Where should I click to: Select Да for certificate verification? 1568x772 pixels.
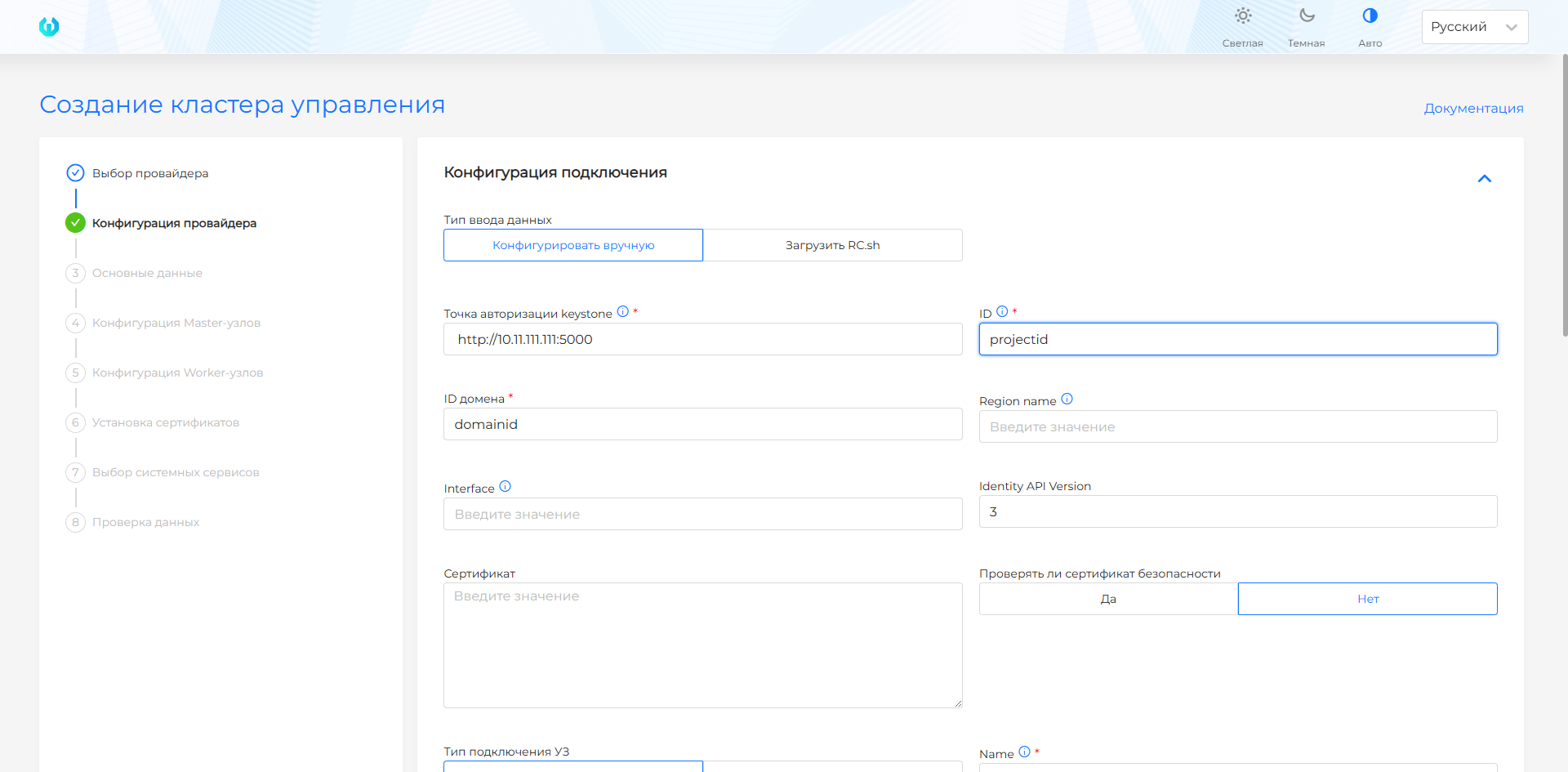click(x=1107, y=598)
